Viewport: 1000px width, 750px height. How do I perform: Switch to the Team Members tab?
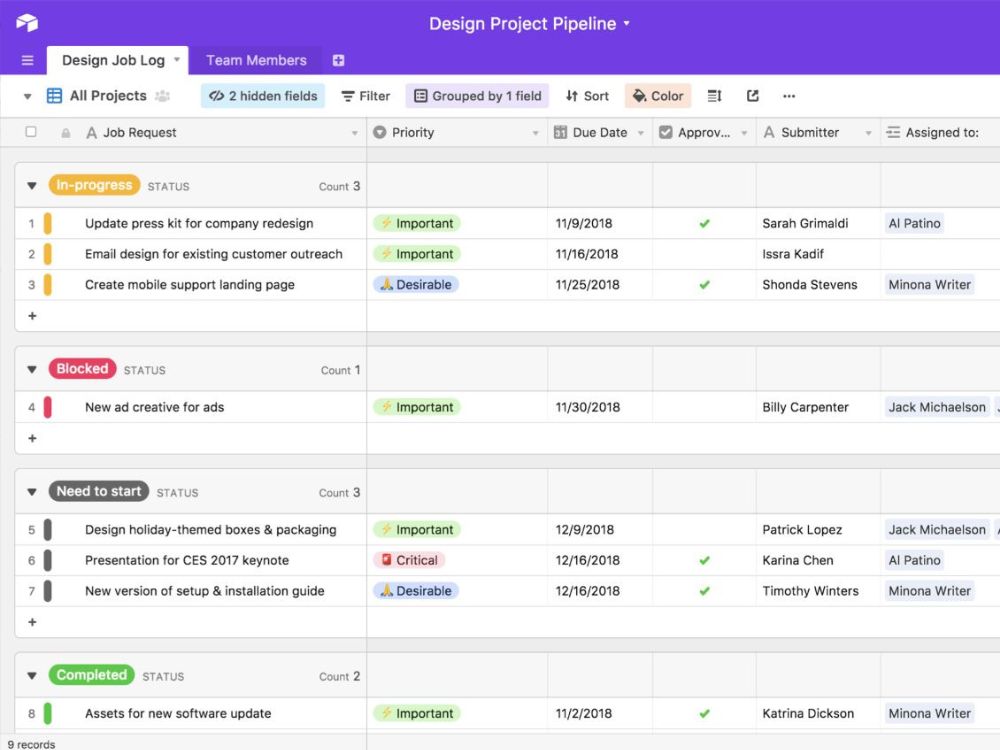[x=256, y=60]
